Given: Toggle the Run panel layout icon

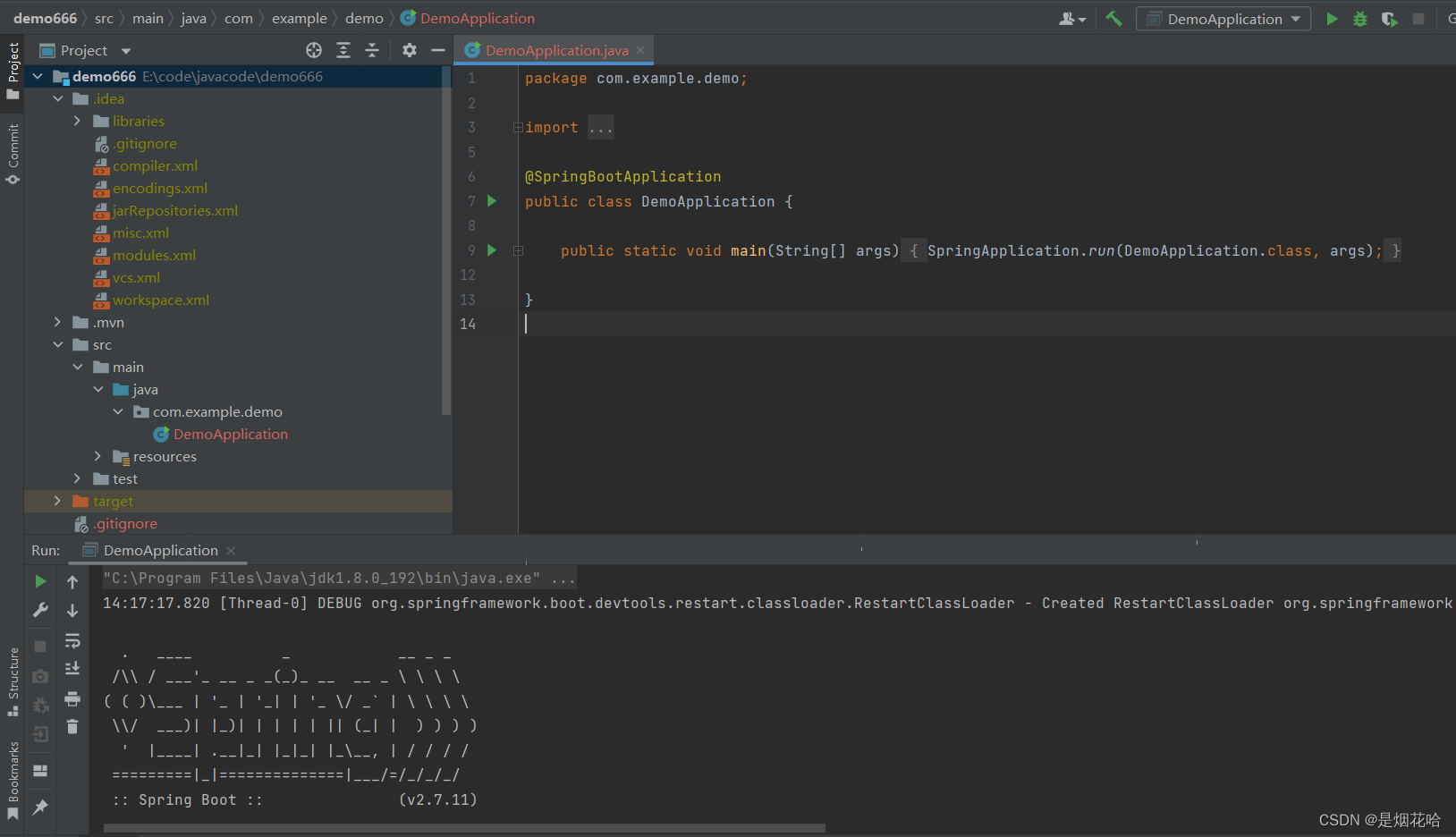Looking at the screenshot, I should (40, 770).
